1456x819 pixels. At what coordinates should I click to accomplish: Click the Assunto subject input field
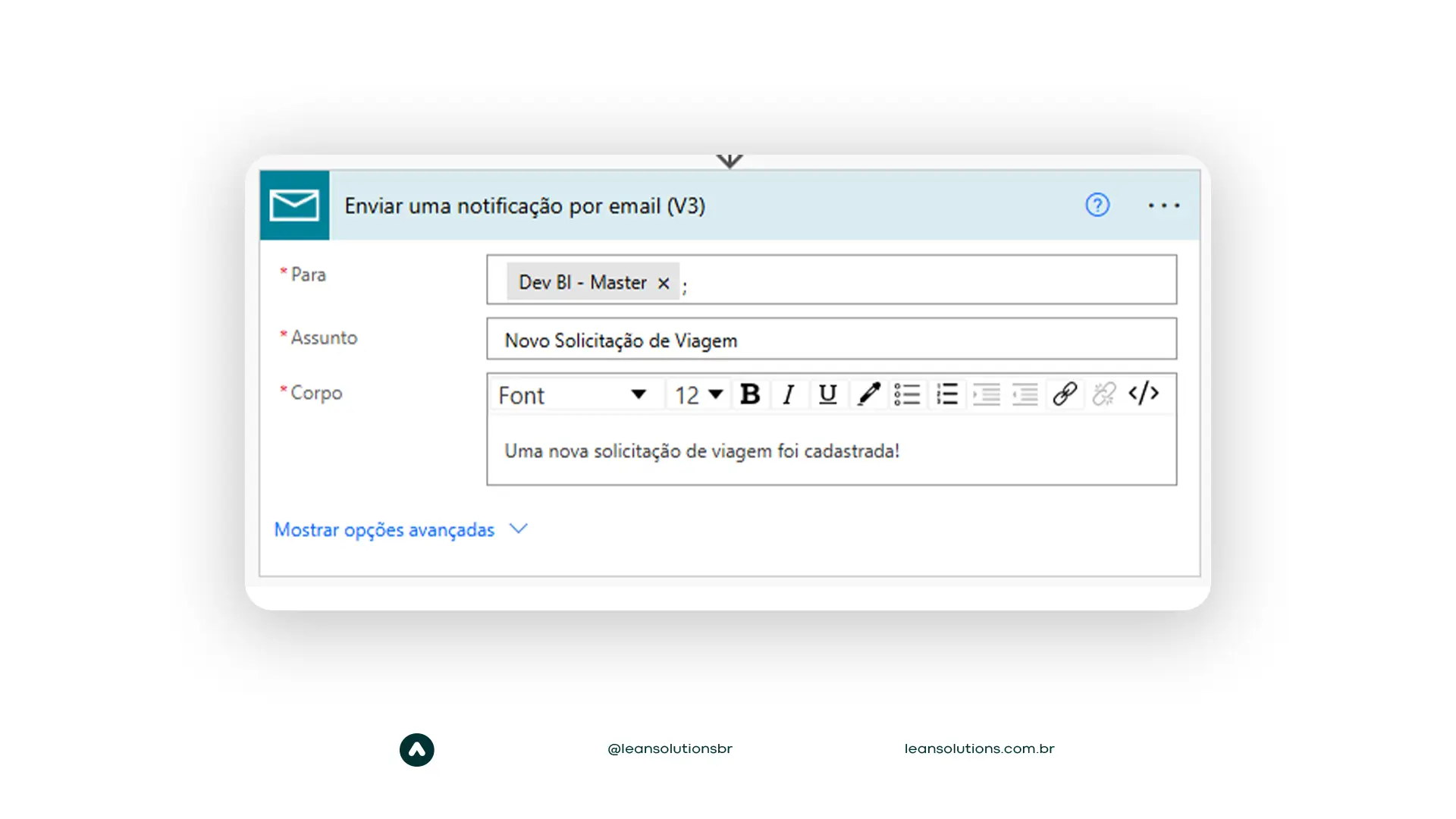point(832,339)
